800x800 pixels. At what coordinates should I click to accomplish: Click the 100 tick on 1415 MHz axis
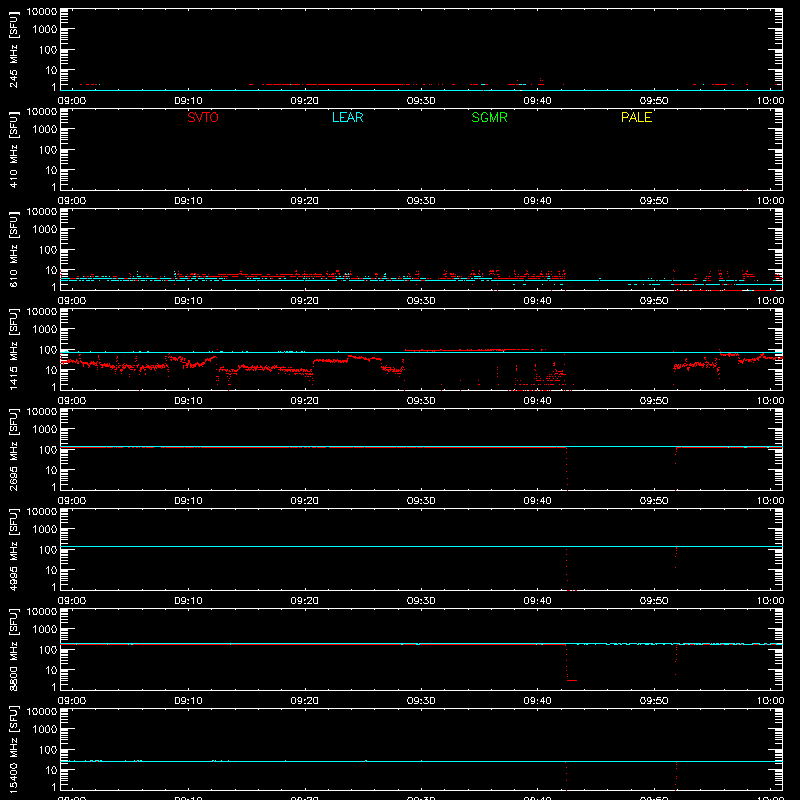(48, 350)
